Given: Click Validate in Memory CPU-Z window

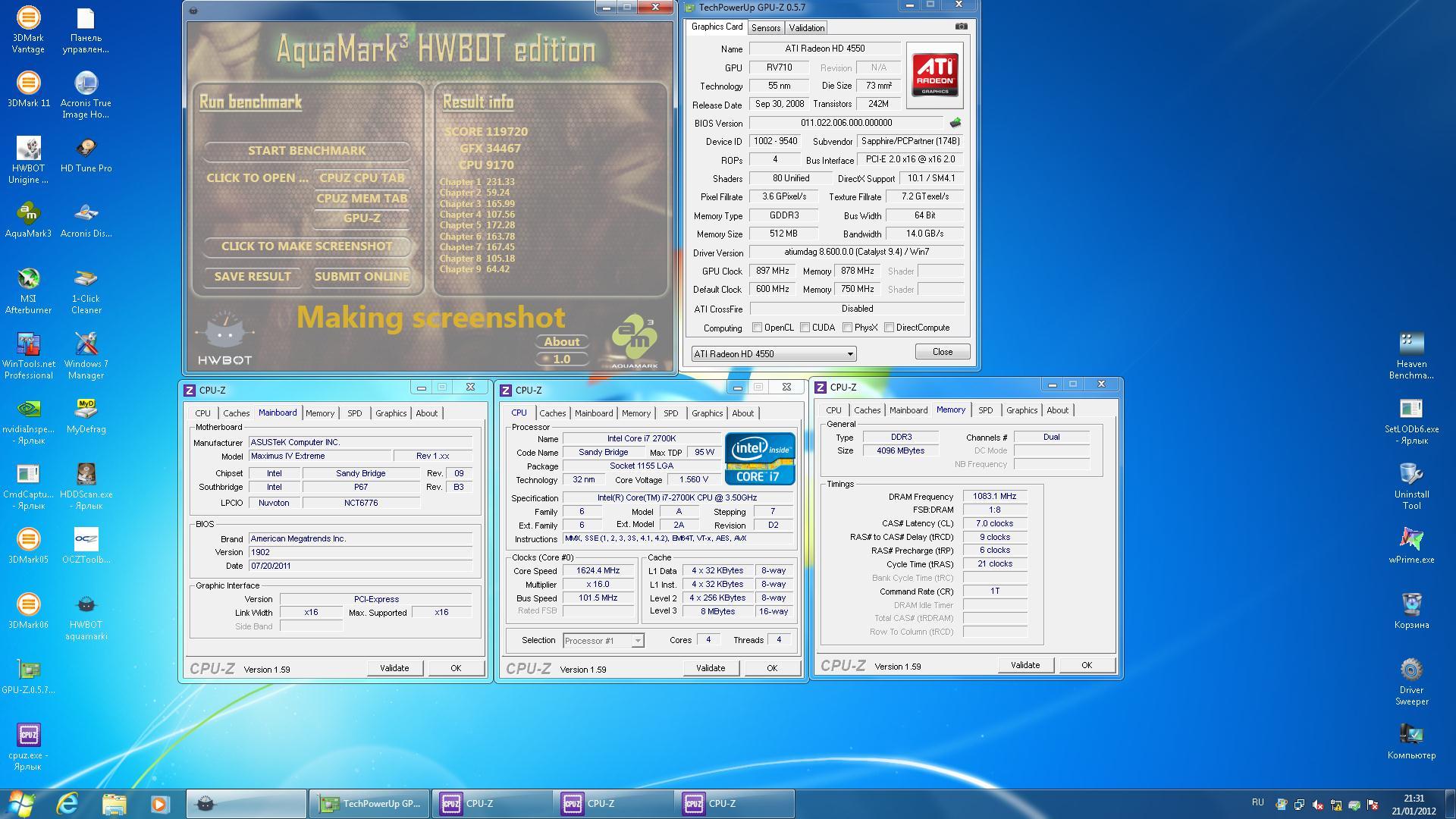Looking at the screenshot, I should tap(1025, 665).
